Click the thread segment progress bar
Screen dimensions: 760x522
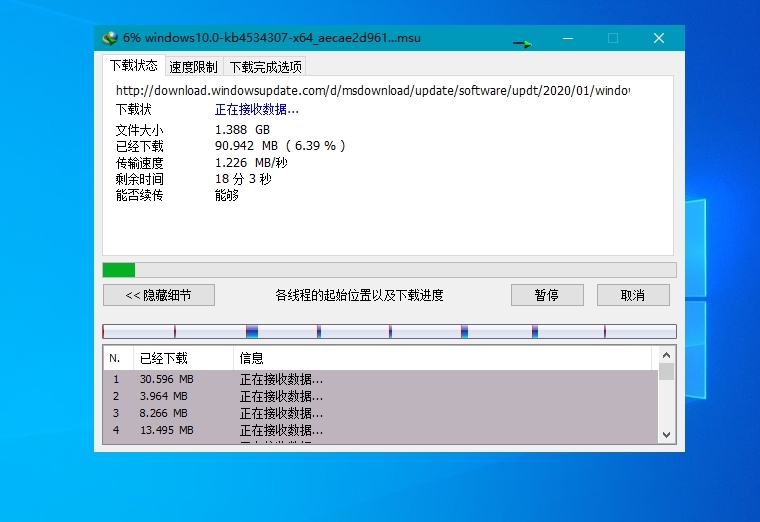click(389, 331)
